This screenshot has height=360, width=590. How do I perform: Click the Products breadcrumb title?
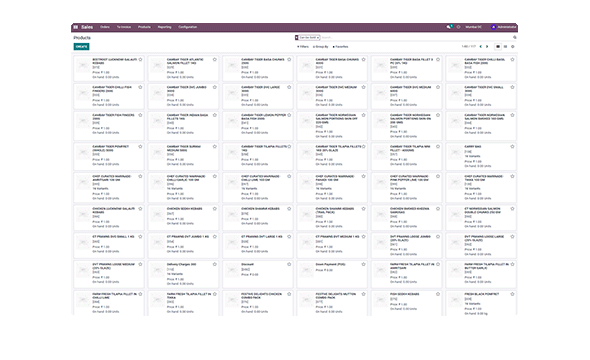82,38
